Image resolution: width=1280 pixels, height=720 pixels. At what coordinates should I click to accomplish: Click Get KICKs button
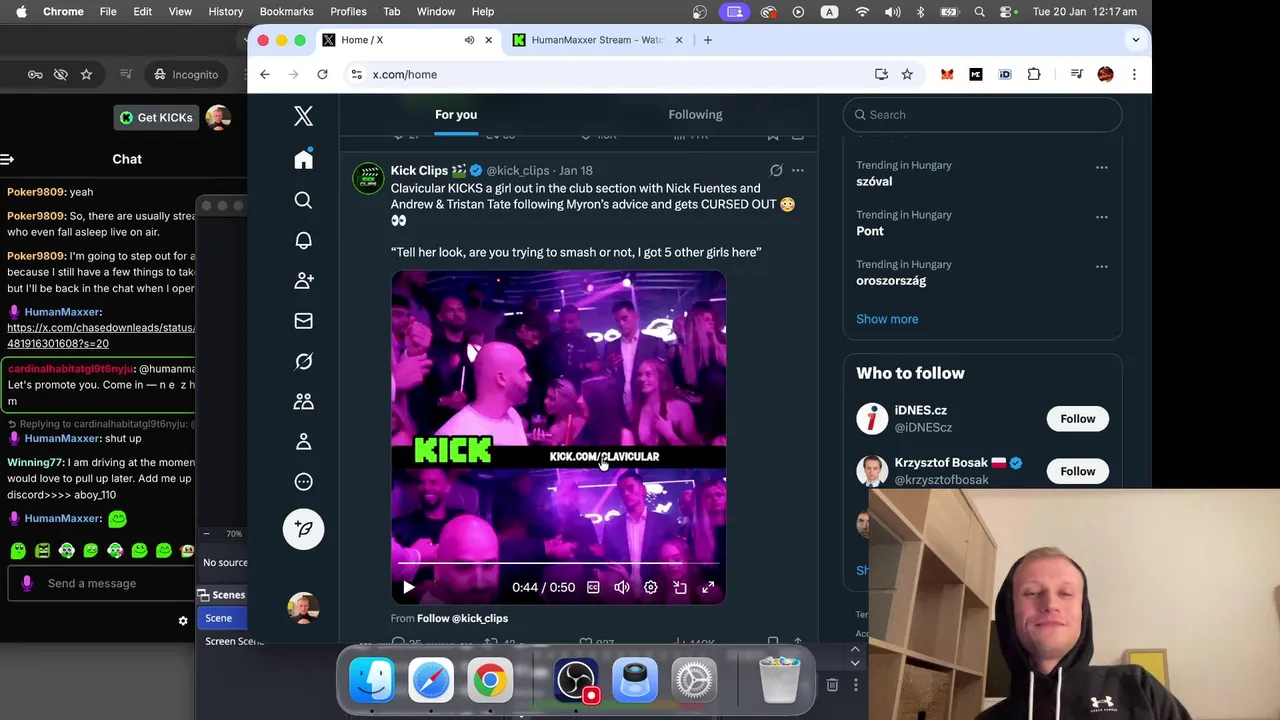click(x=156, y=118)
